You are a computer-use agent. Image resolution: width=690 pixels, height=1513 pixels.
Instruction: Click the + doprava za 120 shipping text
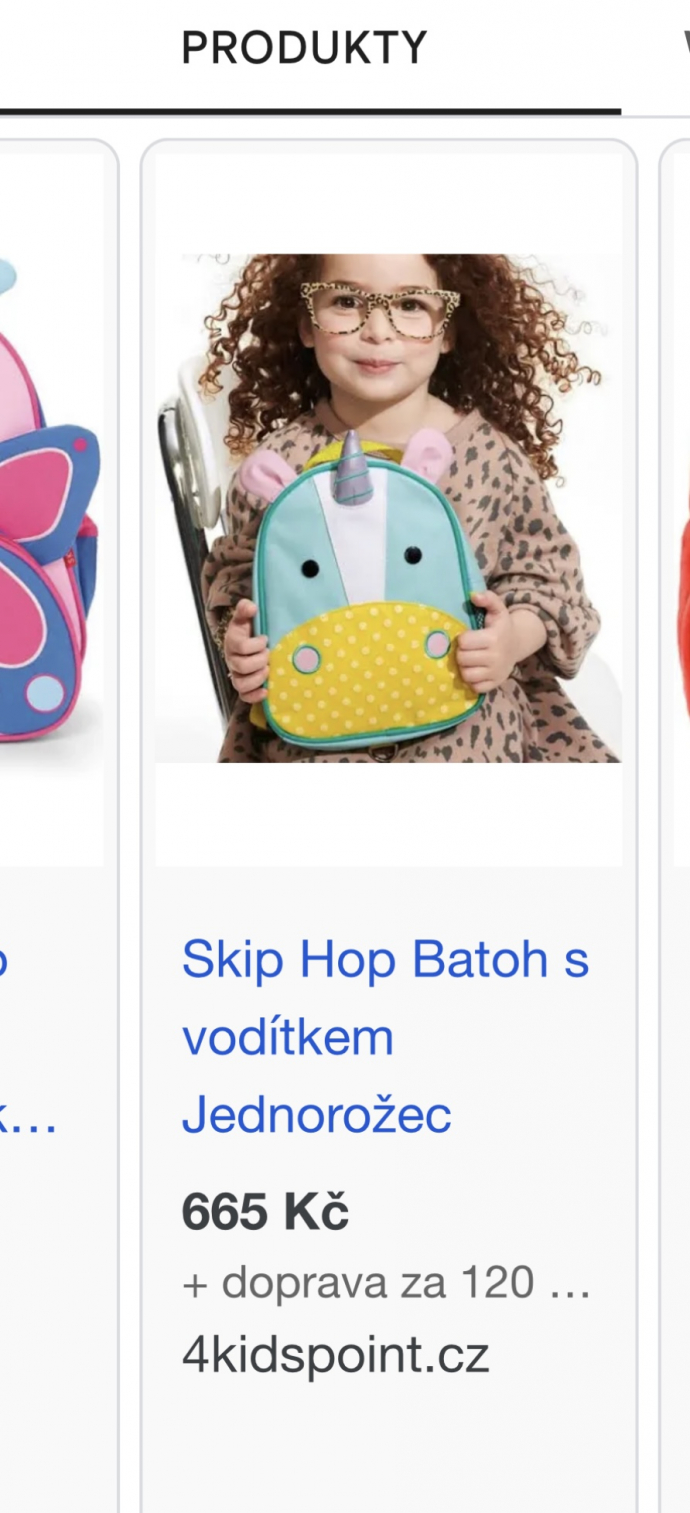point(386,1282)
